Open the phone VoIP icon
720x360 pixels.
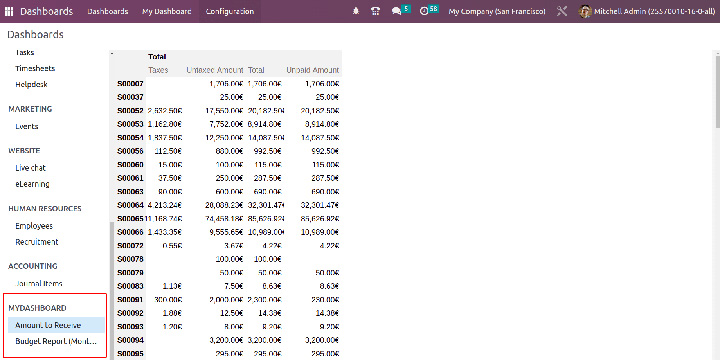tap(376, 11)
